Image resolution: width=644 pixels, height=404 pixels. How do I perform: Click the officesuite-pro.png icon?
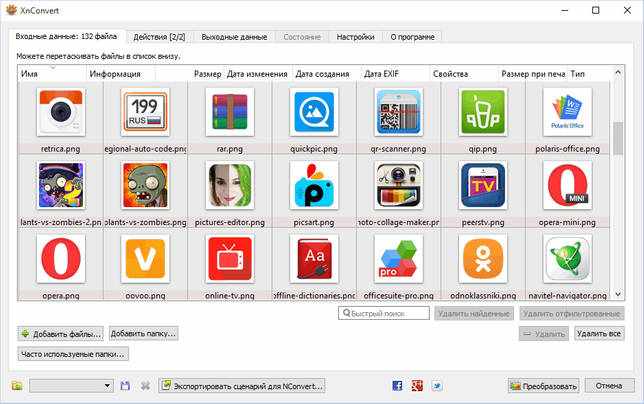click(x=398, y=259)
